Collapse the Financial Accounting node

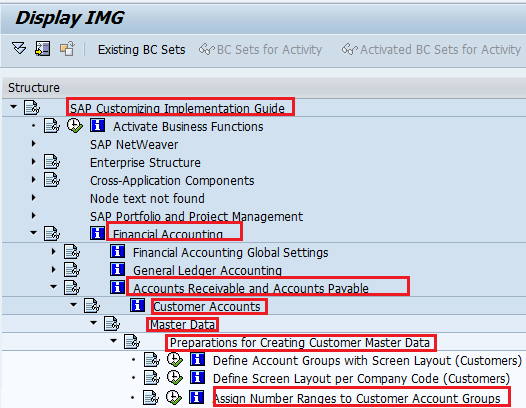click(33, 233)
